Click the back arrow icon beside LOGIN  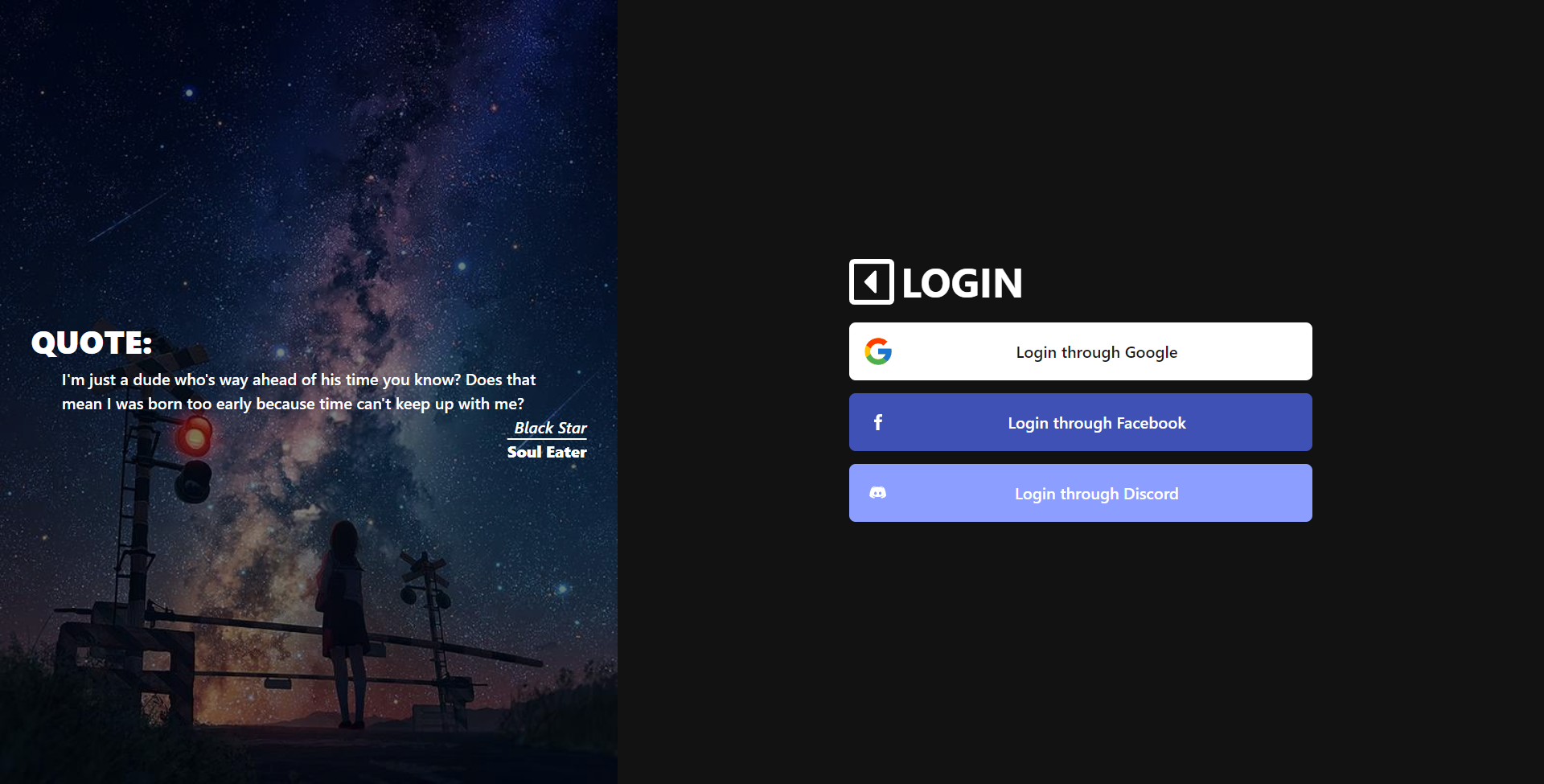(871, 282)
